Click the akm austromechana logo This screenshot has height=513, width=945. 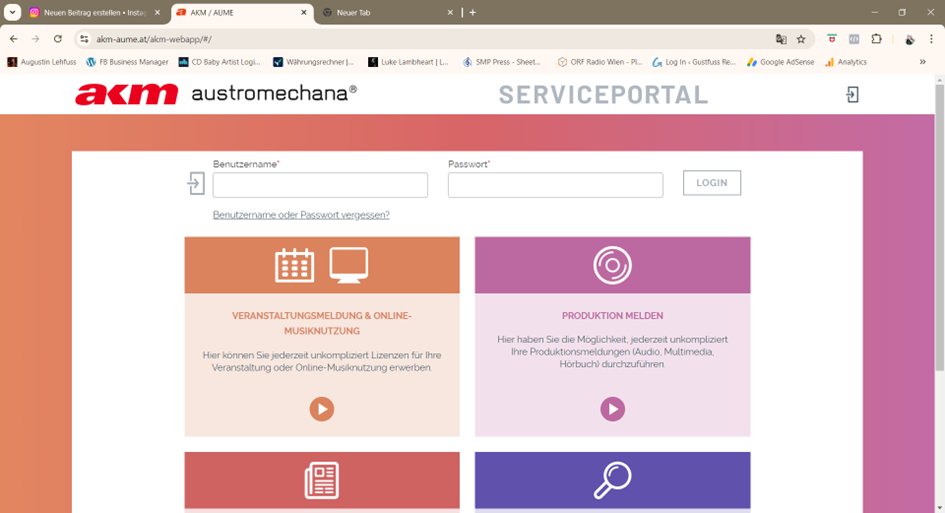coord(216,94)
